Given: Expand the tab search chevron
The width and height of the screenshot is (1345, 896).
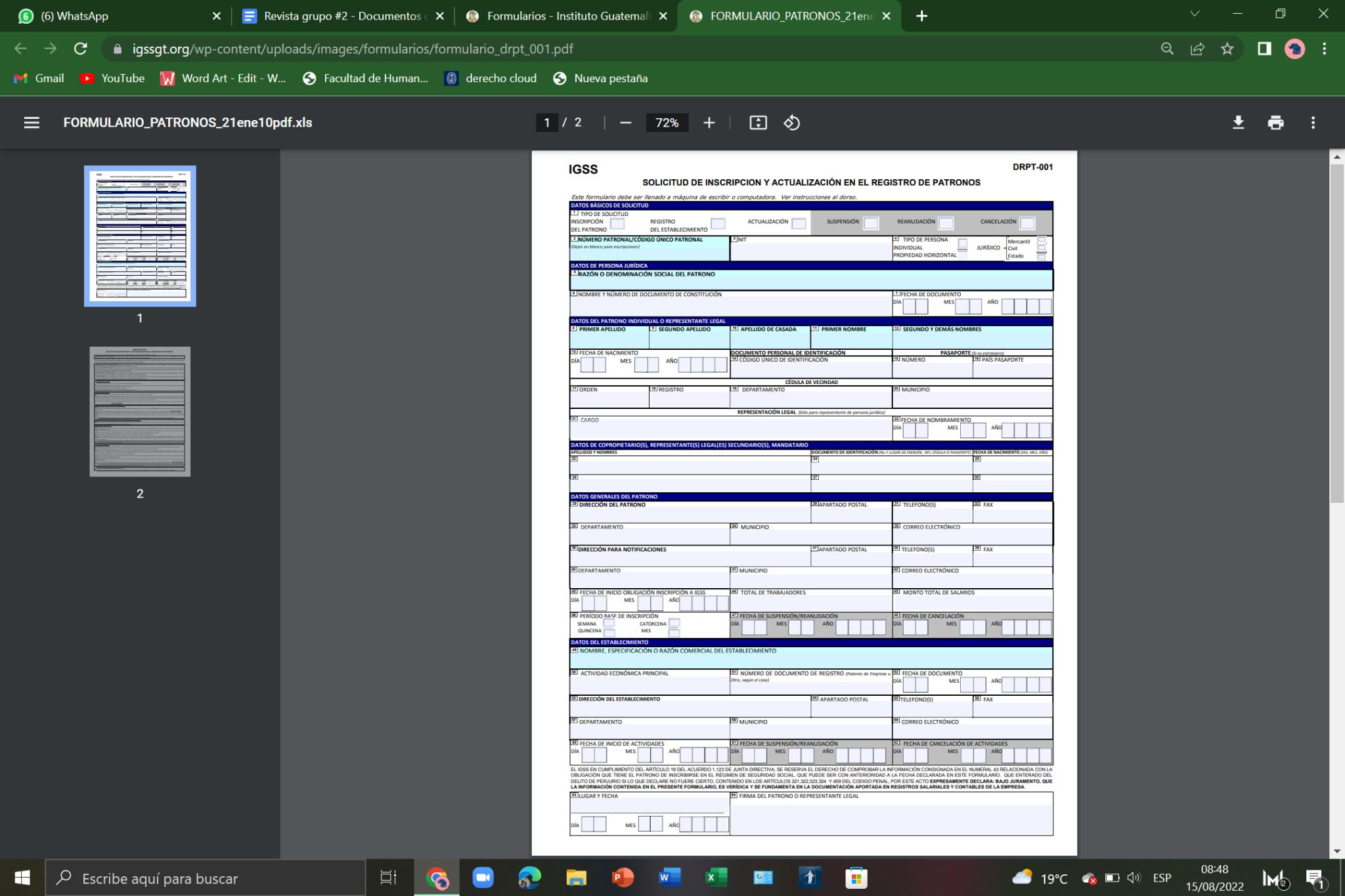Looking at the screenshot, I should (x=1195, y=14).
